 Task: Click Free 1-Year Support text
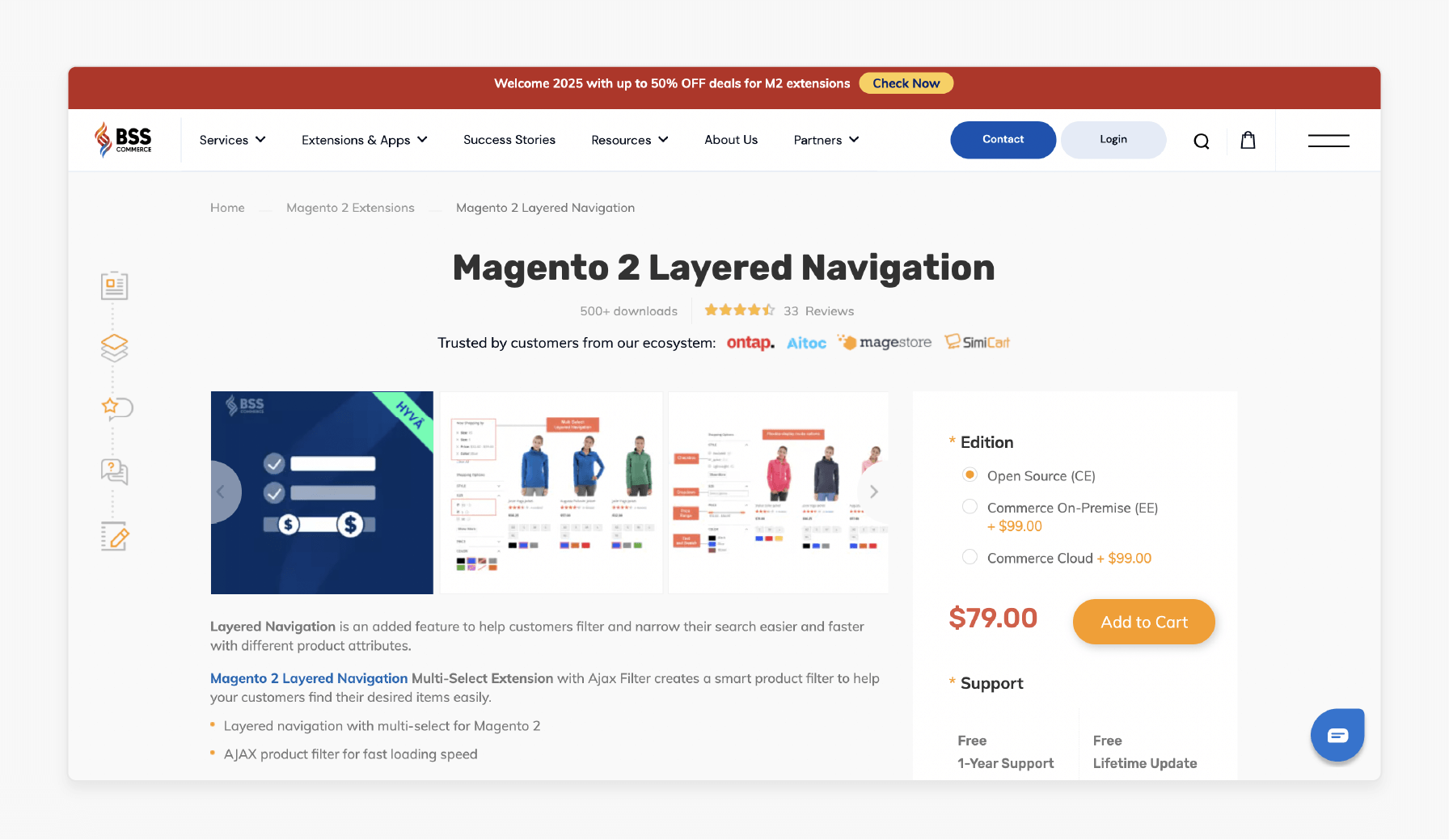(1006, 752)
